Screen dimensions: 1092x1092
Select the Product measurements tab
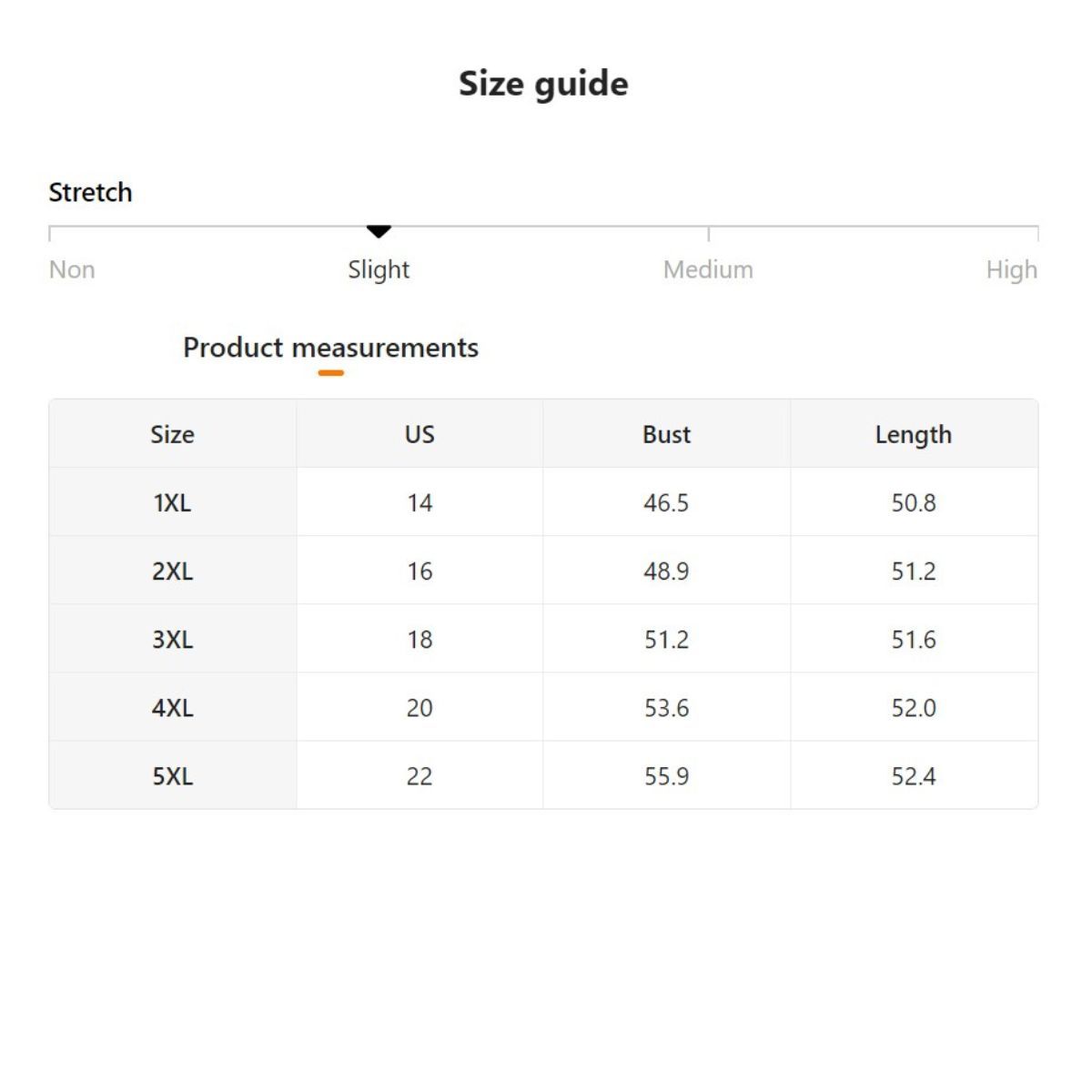tap(330, 348)
